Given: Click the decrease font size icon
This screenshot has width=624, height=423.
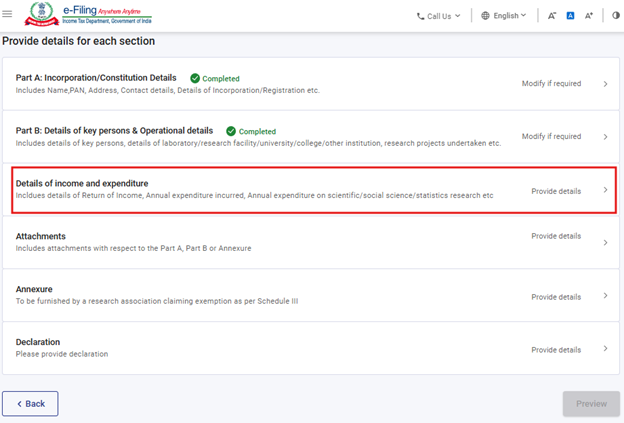Looking at the screenshot, I should (552, 16).
